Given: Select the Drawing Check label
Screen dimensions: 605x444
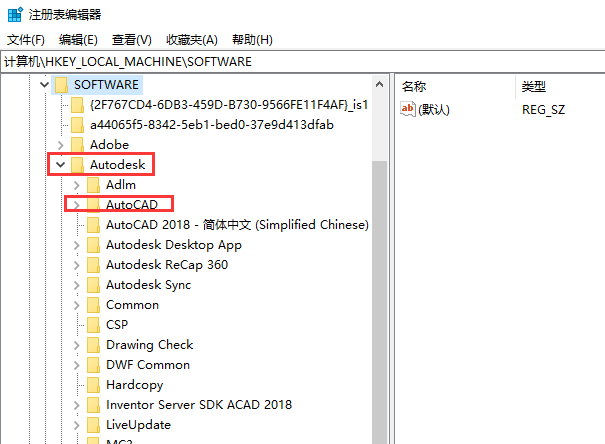Looking at the screenshot, I should point(150,345).
